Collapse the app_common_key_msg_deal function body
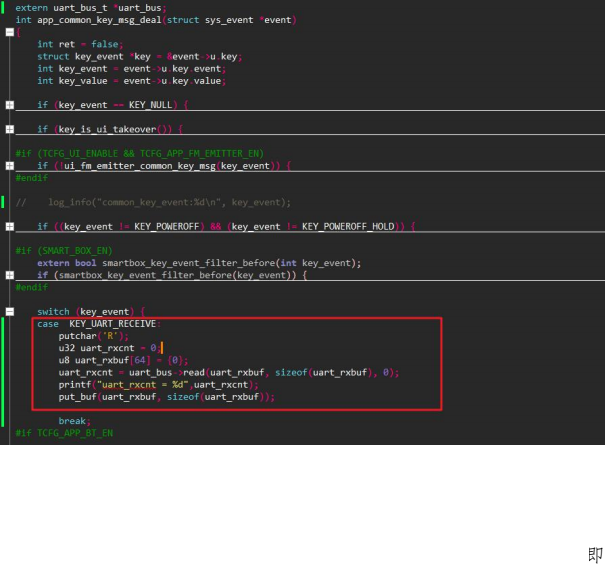This screenshot has height=566, width=606. (10, 32)
